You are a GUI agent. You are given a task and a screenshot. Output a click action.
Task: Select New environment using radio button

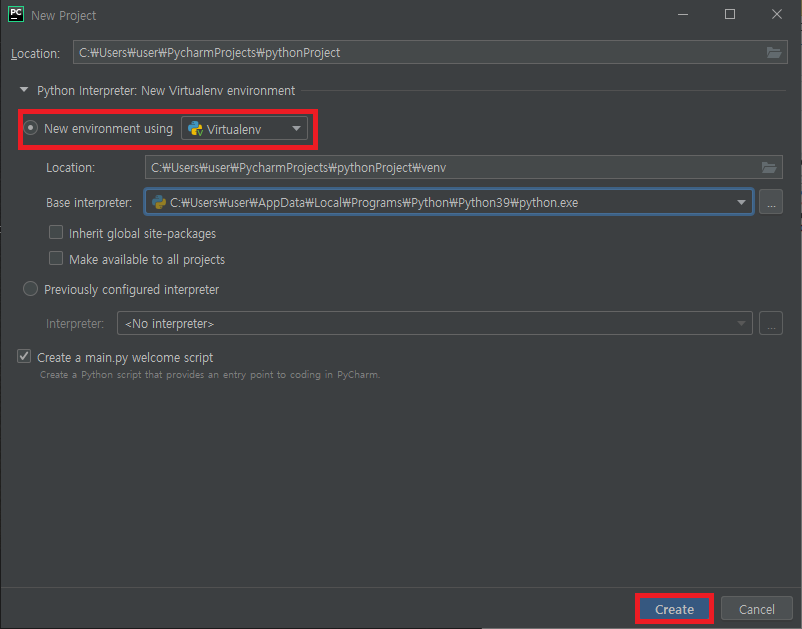[31, 128]
